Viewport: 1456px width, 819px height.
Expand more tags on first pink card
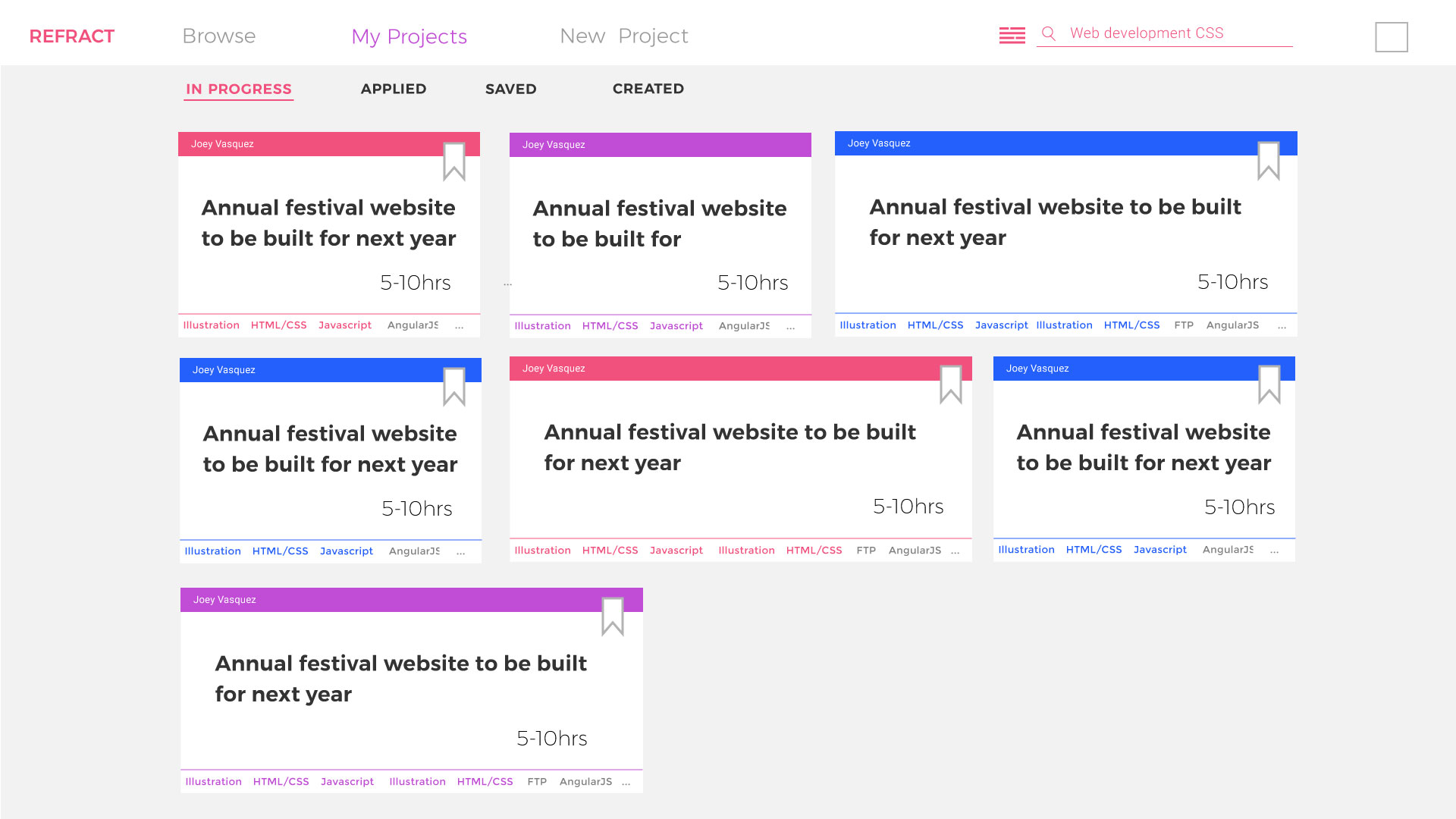(459, 326)
